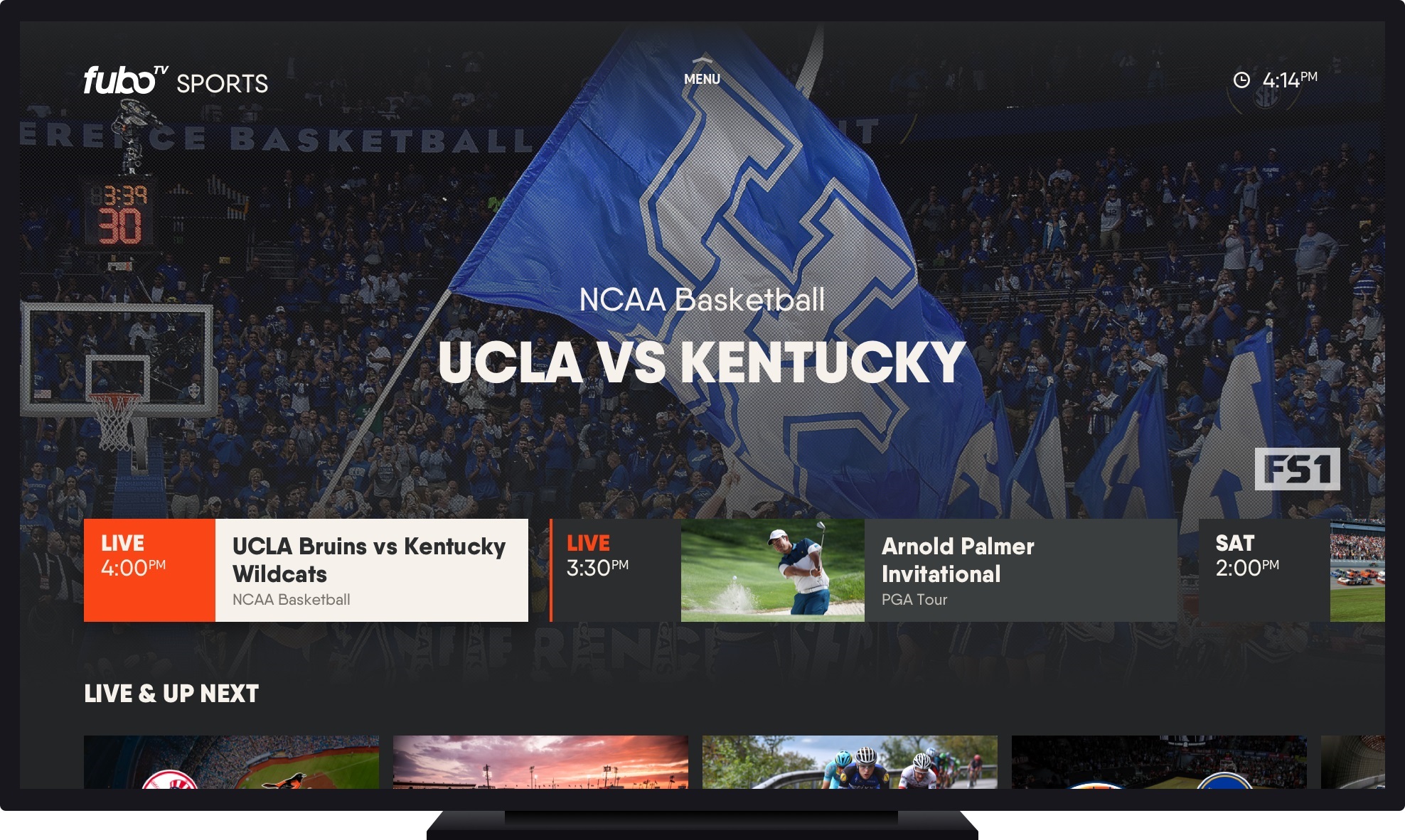Open the MENU chevron at top
Image resolution: width=1405 pixels, height=840 pixels.
point(702,60)
